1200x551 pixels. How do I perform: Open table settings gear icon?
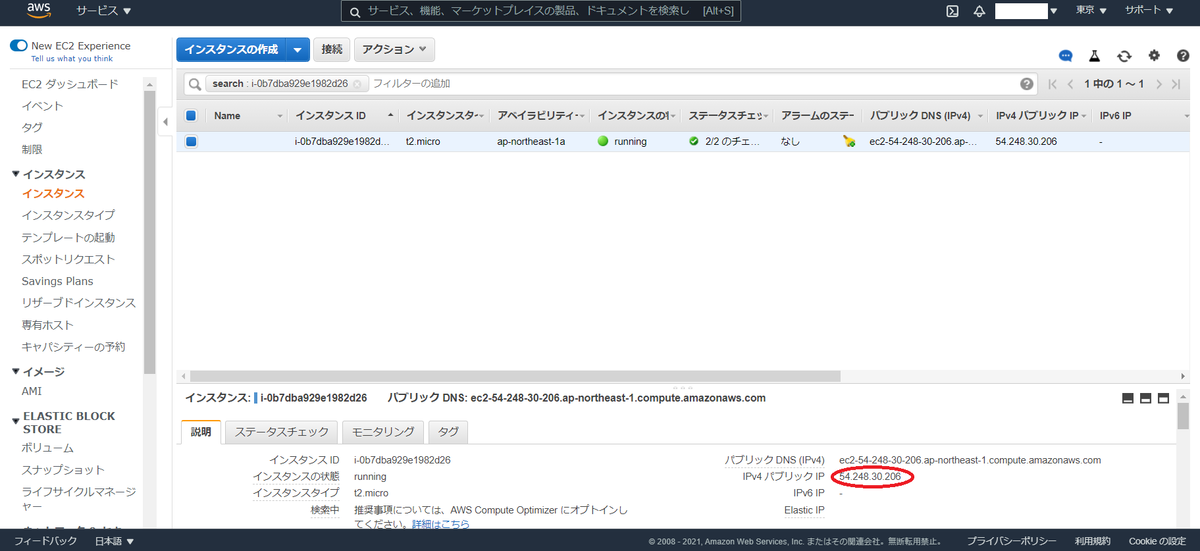click(1154, 56)
